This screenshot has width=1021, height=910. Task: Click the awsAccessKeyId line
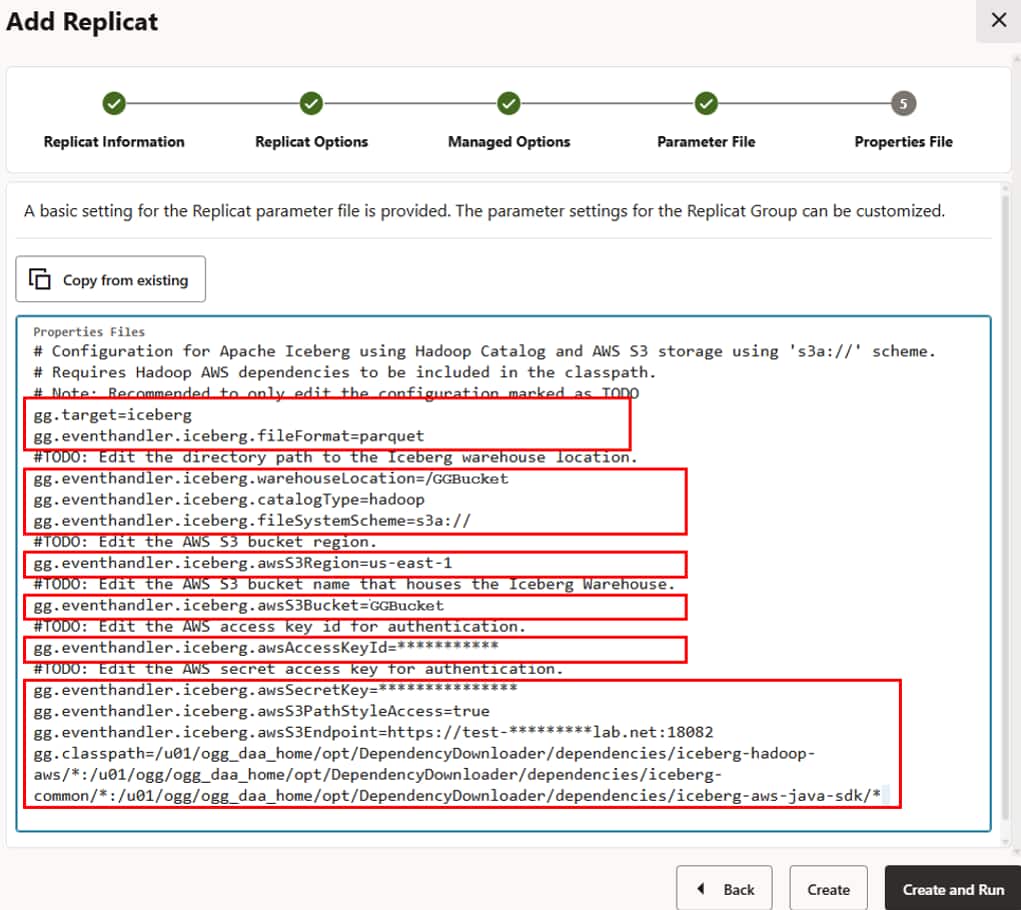pos(266,648)
